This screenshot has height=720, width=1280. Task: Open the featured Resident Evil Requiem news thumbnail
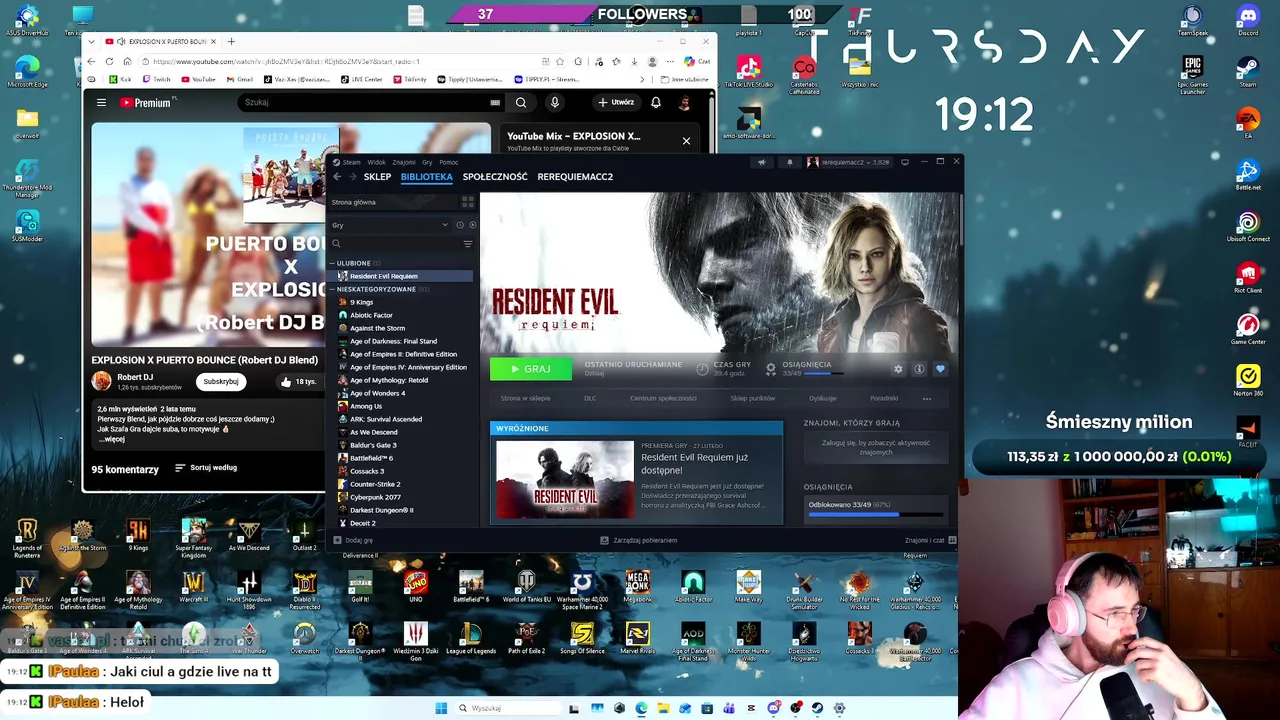[x=565, y=480]
